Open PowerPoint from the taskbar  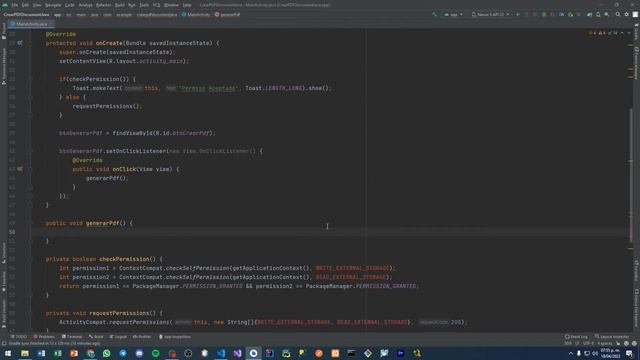pos(74,353)
